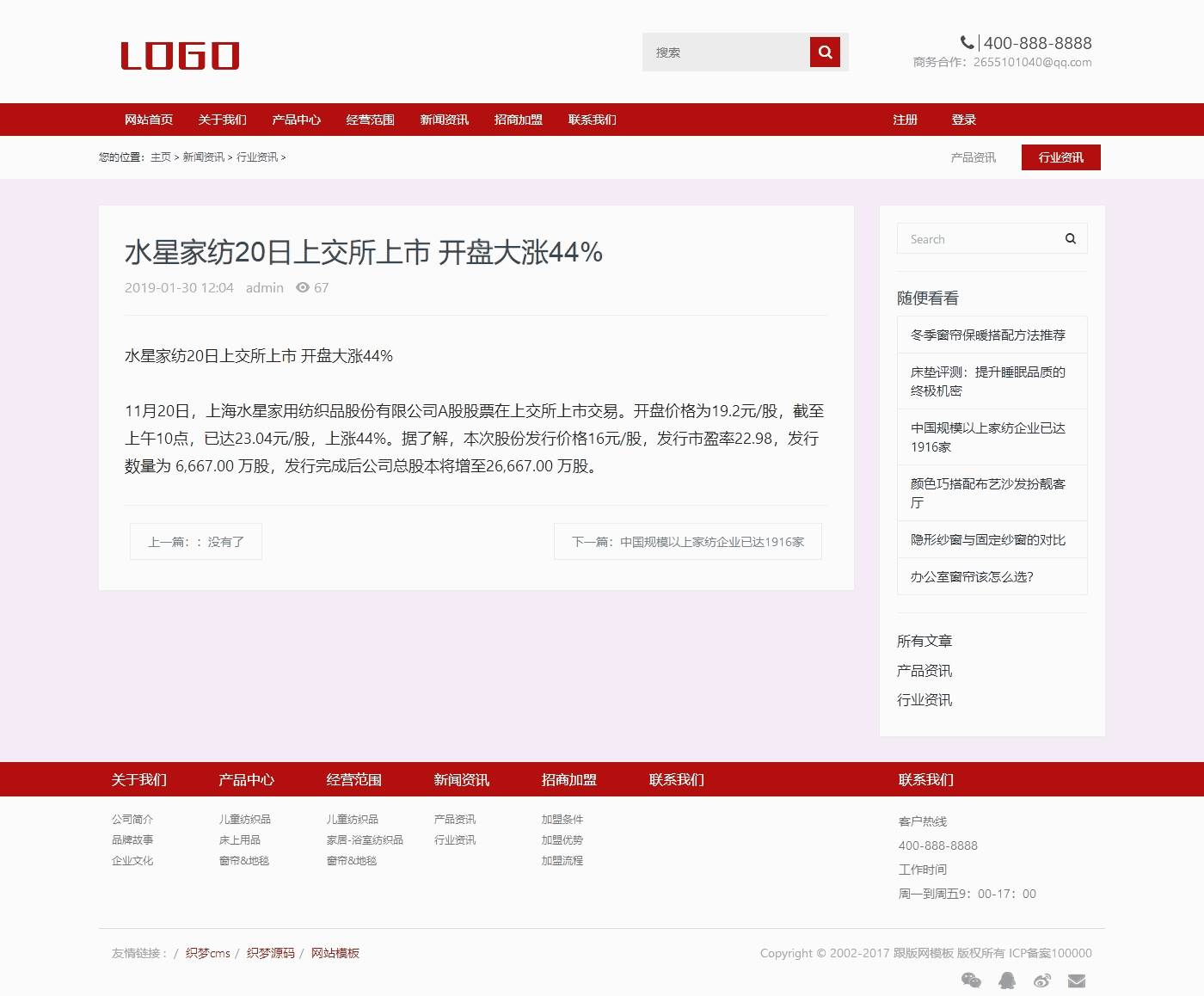Click the phone icon beside 400-888-8888

click(967, 42)
